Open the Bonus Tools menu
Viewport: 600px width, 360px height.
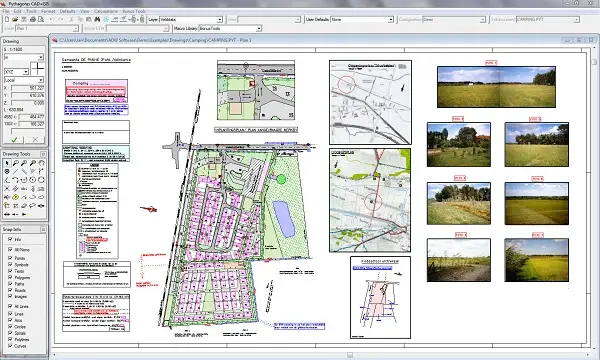click(x=134, y=11)
